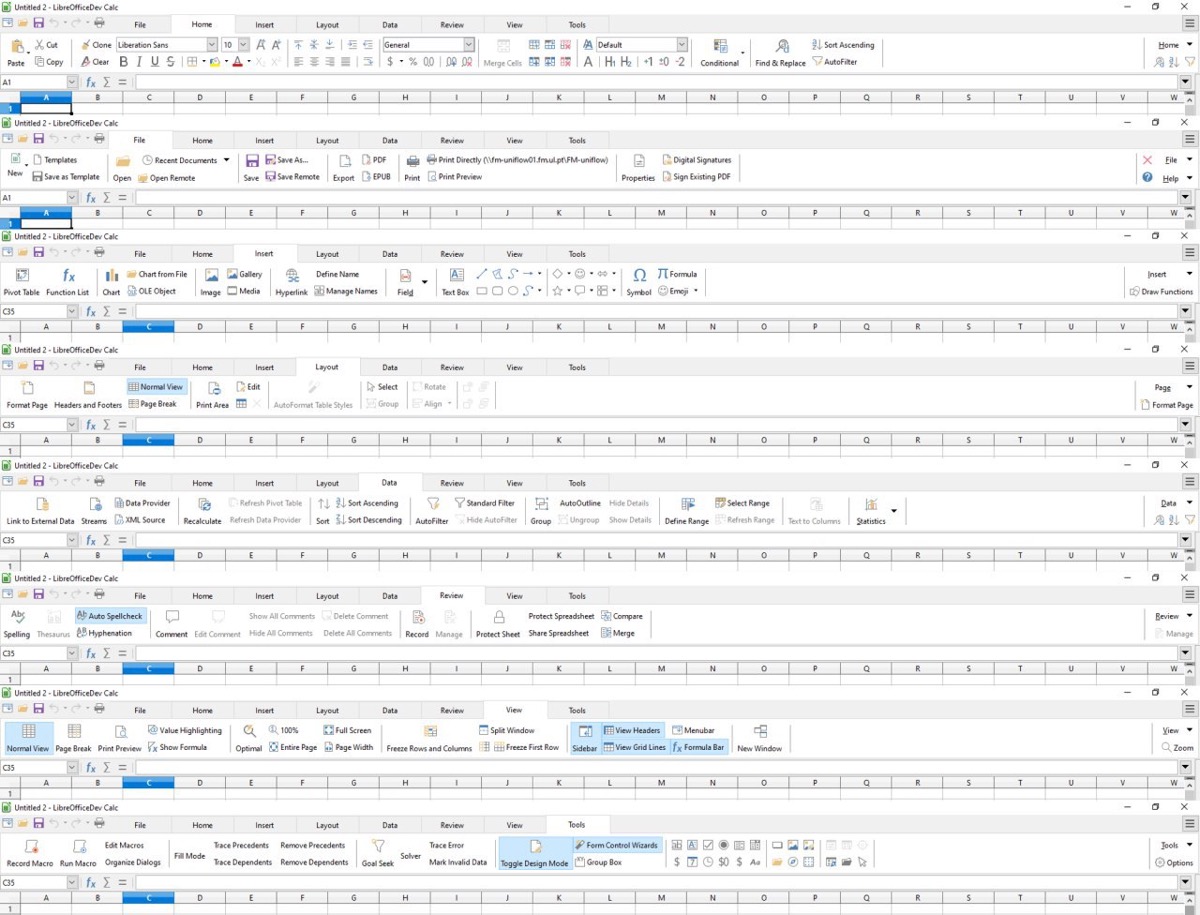
Task: Toggle Design Mode in Tools ribbon
Action: click(x=535, y=853)
